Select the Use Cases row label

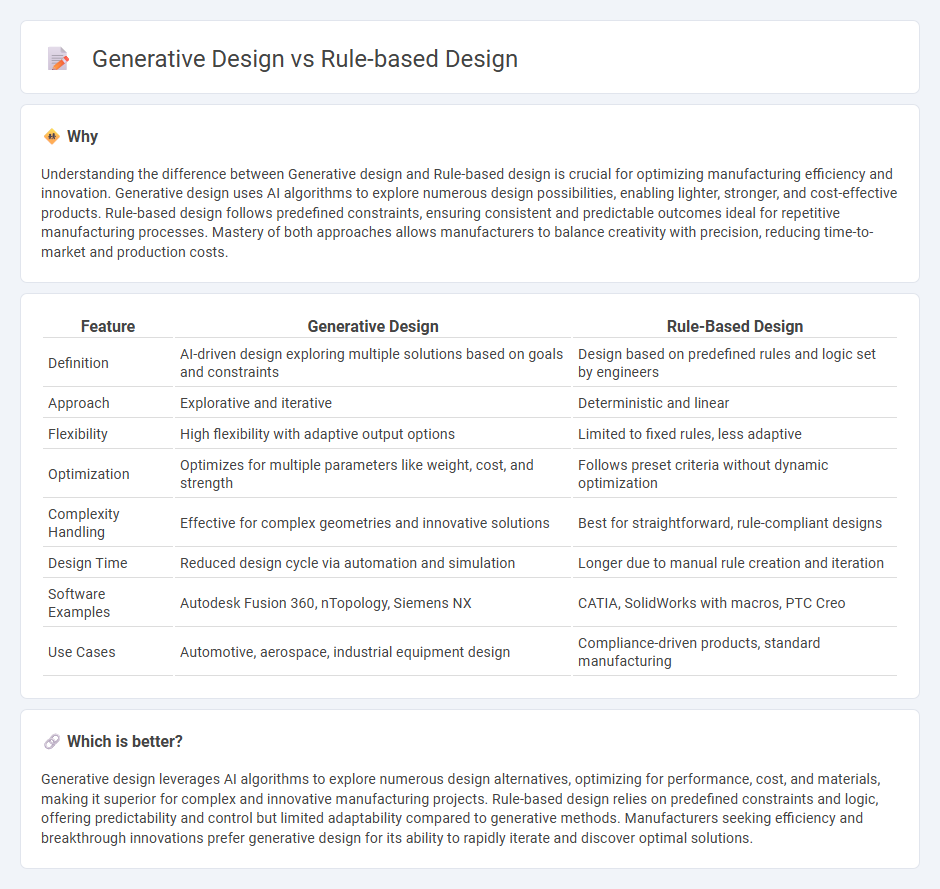click(81, 651)
